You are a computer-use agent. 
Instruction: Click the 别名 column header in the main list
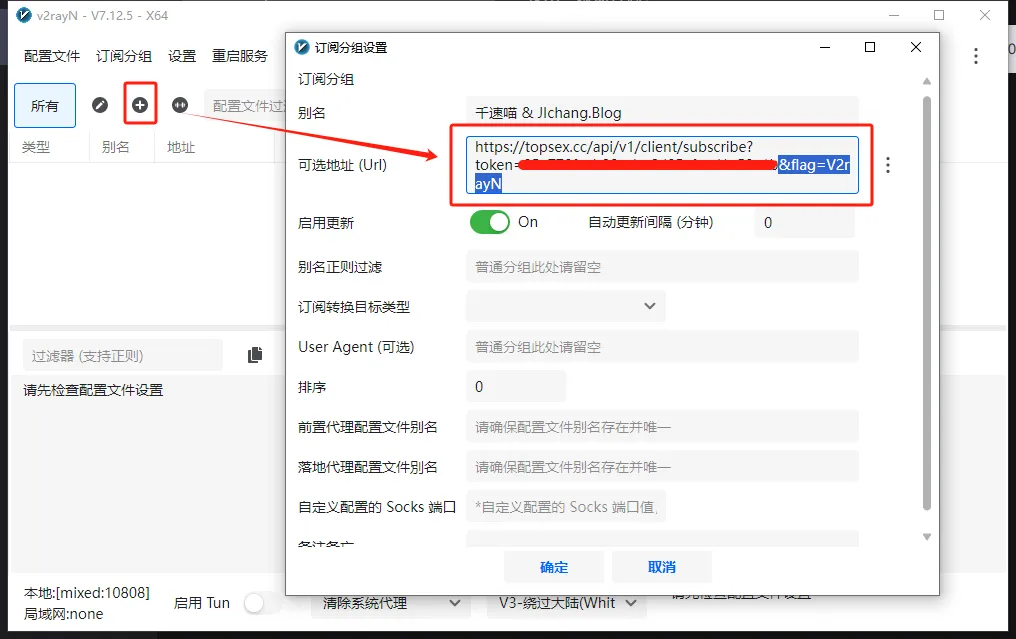coord(115,147)
